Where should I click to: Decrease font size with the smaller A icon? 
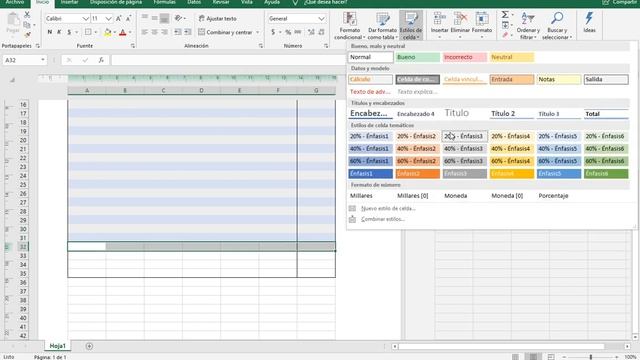(x=128, y=19)
